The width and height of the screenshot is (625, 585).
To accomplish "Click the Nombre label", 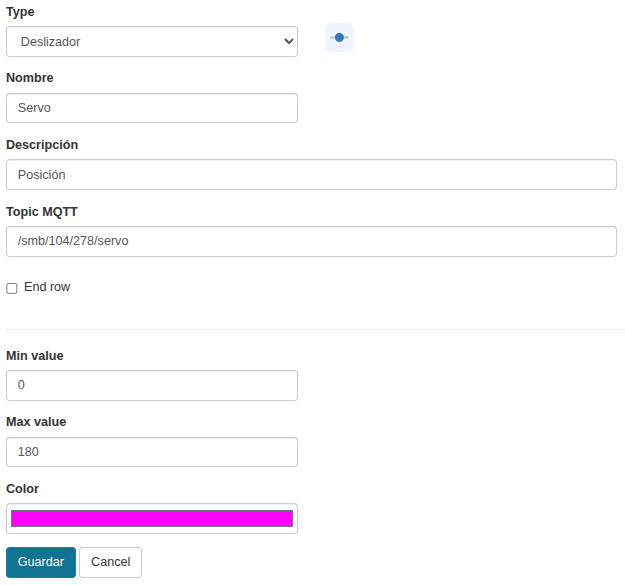I will [x=29, y=78].
